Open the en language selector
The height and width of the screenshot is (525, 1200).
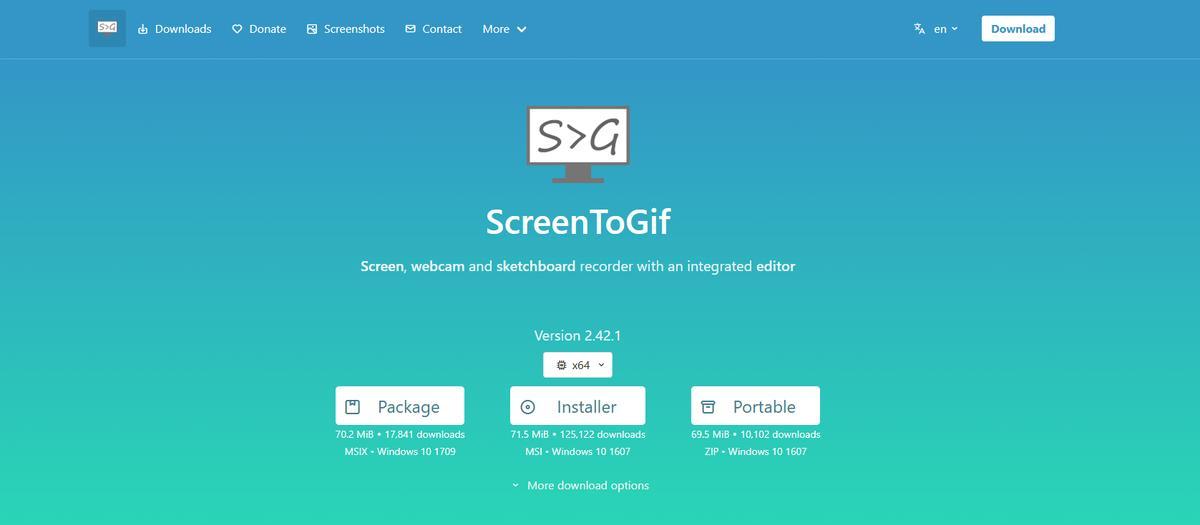pos(936,29)
